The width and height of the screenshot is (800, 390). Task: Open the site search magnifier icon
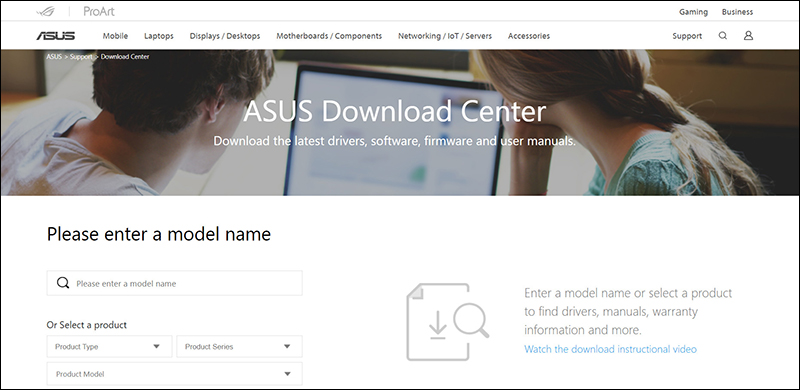coord(722,36)
